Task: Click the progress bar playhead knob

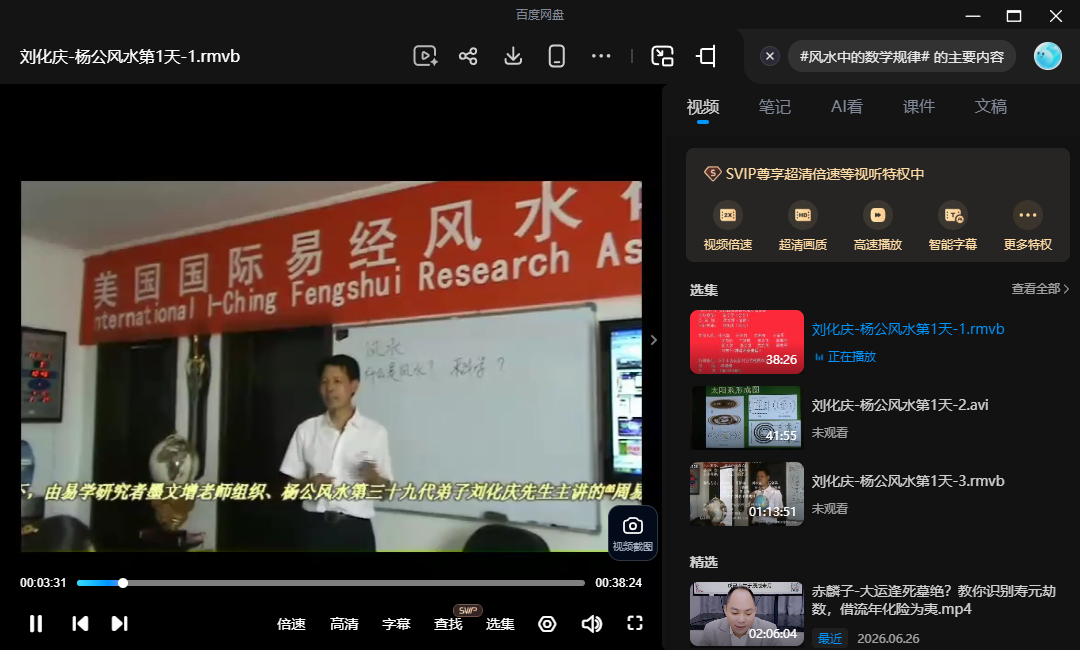Action: (123, 583)
